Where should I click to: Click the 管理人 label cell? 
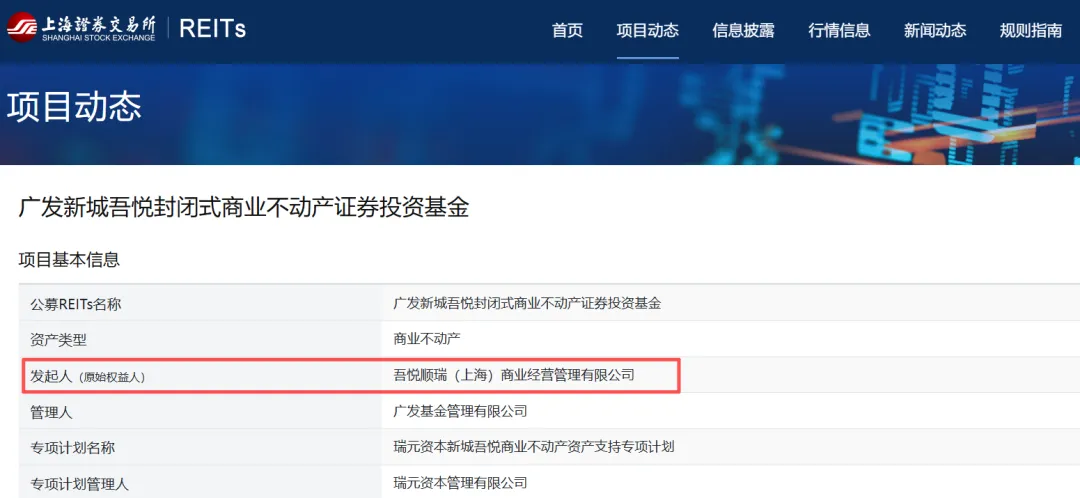click(x=200, y=412)
